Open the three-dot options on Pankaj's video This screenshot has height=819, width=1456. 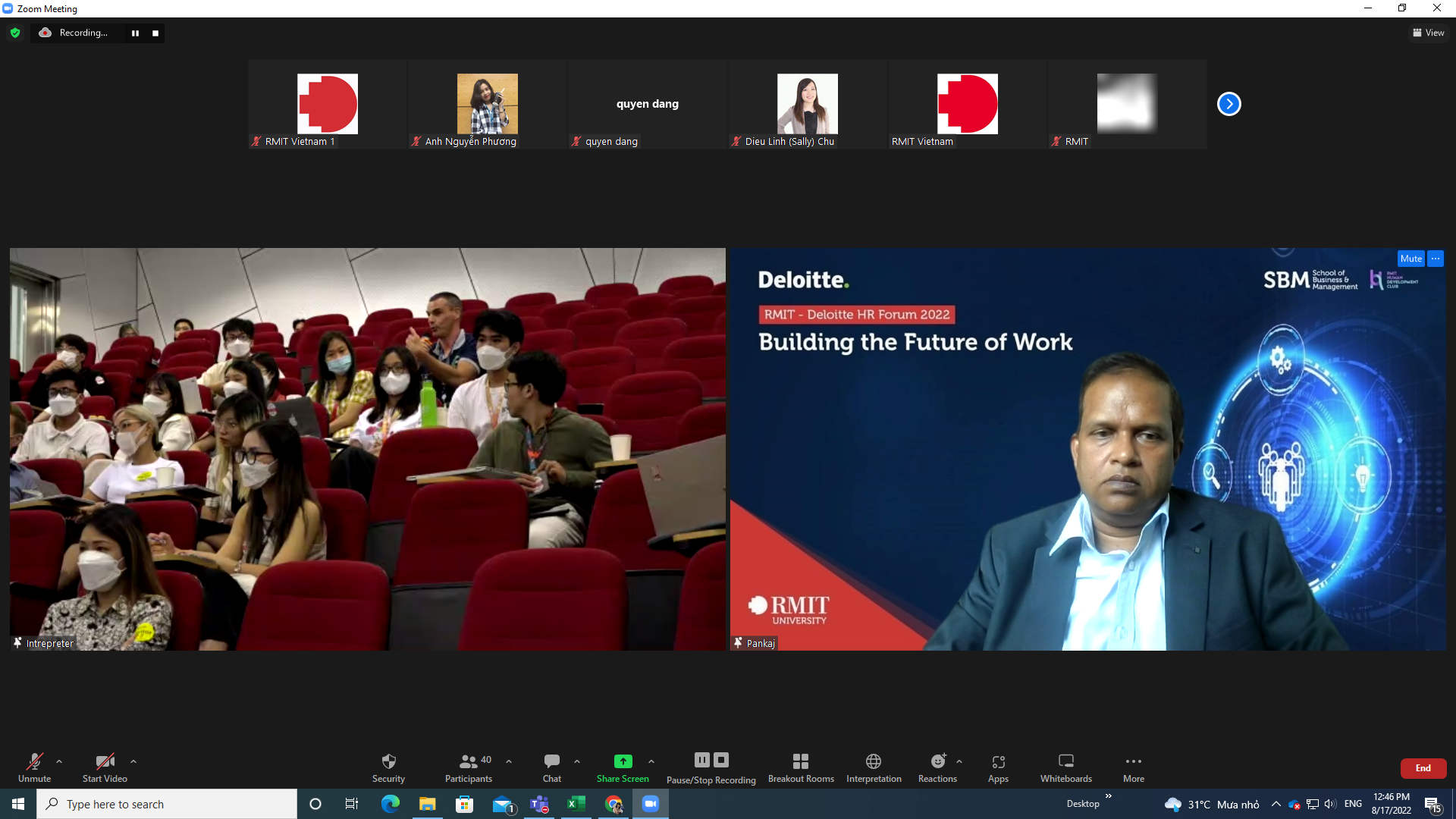pos(1436,259)
